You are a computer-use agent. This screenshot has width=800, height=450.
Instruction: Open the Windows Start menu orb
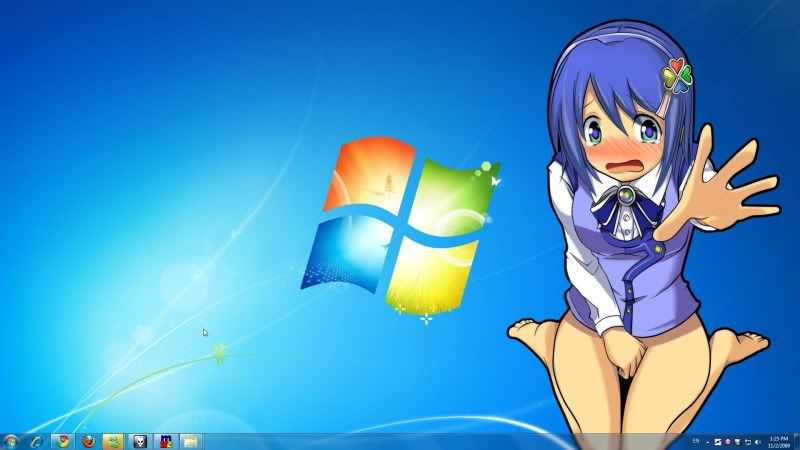click(10, 441)
